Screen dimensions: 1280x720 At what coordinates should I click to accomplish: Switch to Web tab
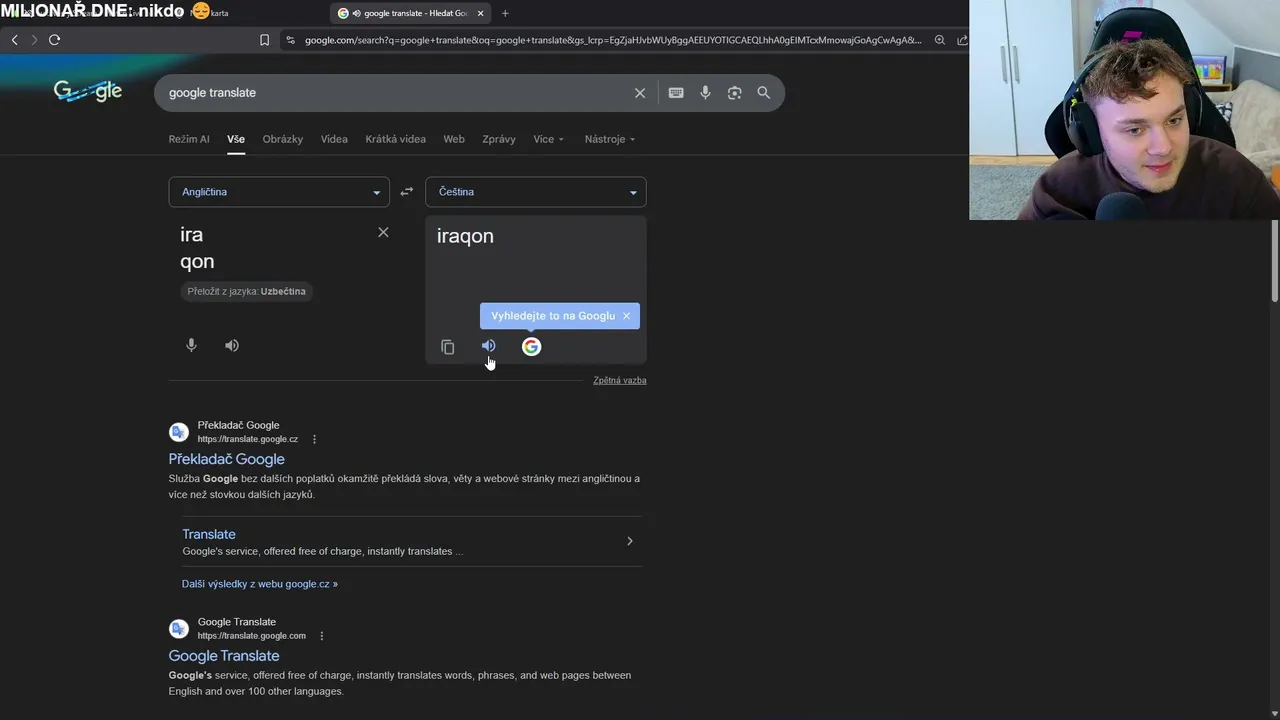tap(454, 139)
